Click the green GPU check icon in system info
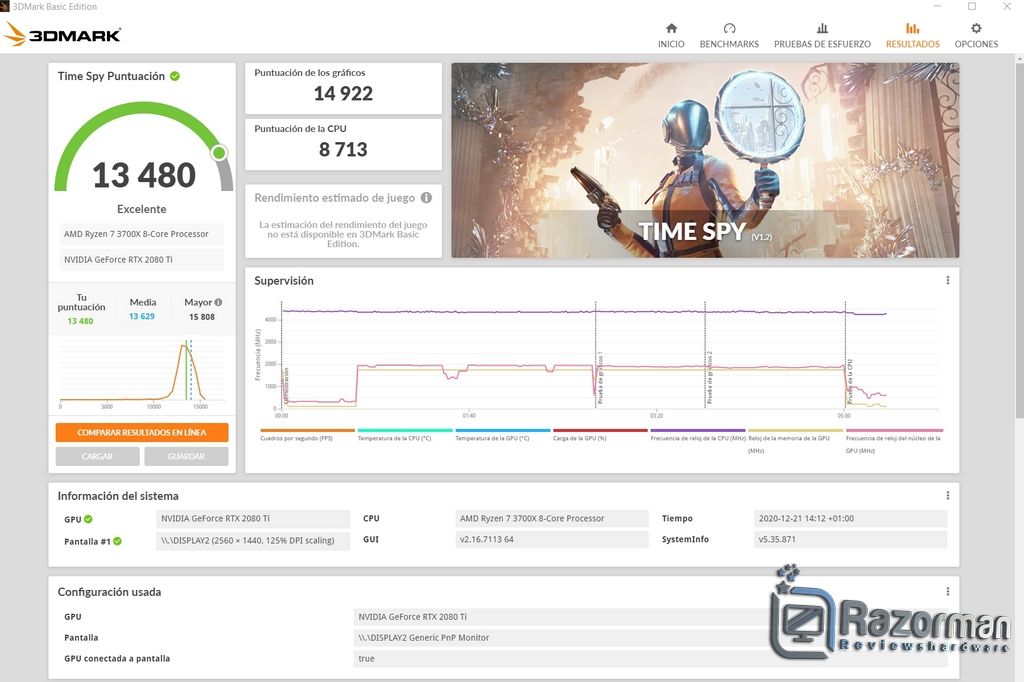This screenshot has height=682, width=1024. (88, 519)
